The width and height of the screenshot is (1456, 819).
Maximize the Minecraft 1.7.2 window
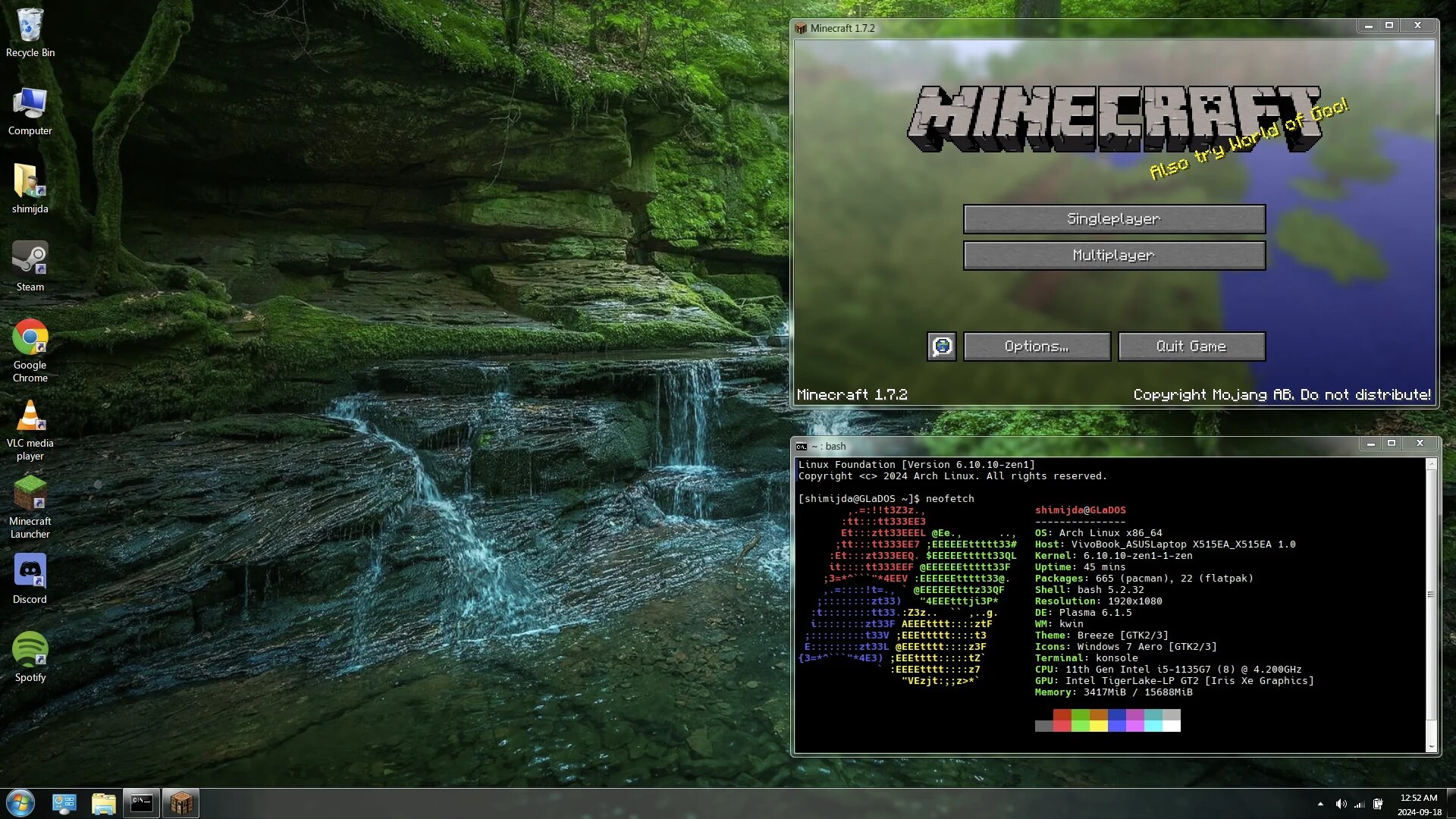(x=1389, y=26)
